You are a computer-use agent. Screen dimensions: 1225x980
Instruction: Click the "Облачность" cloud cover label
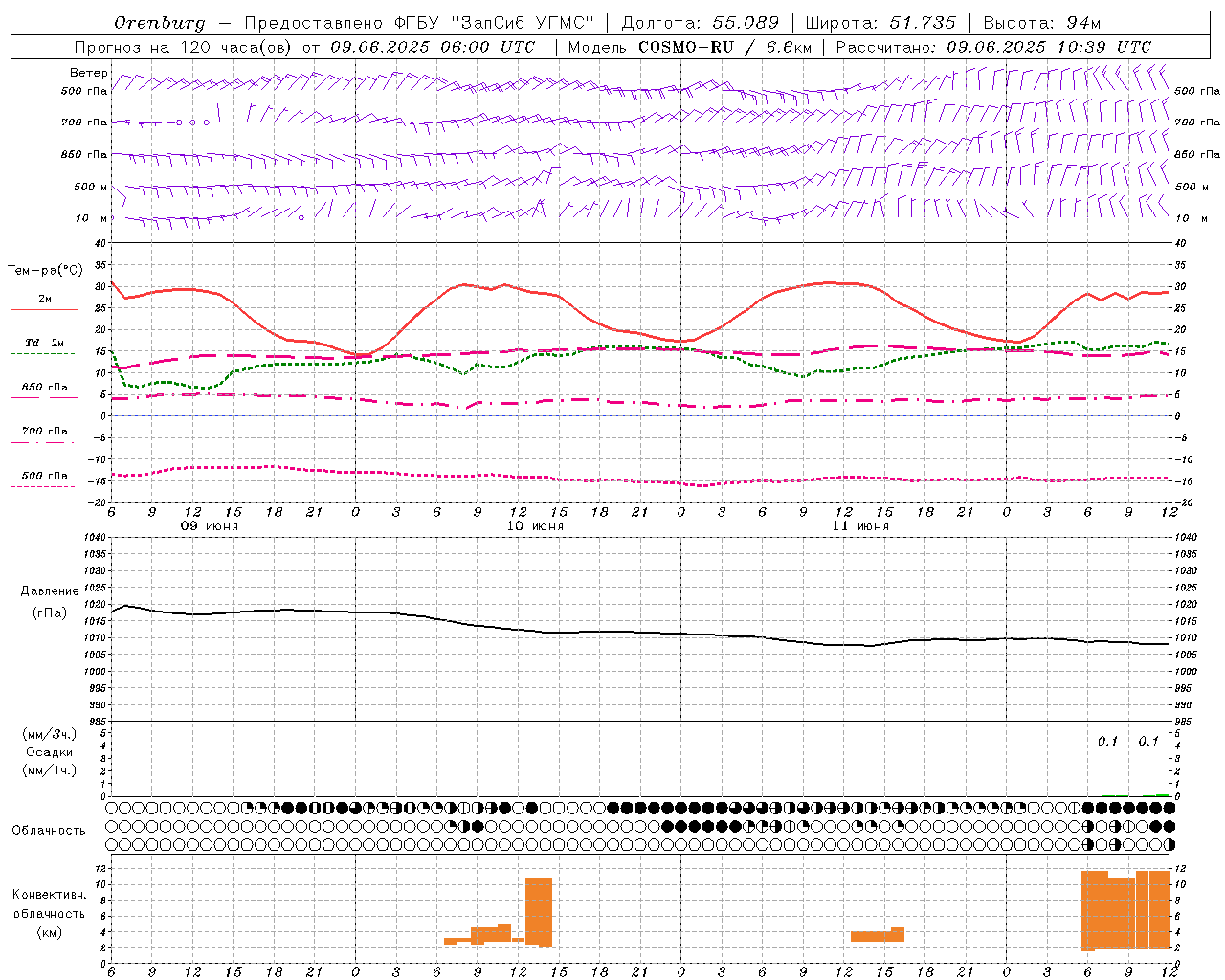pos(49,831)
